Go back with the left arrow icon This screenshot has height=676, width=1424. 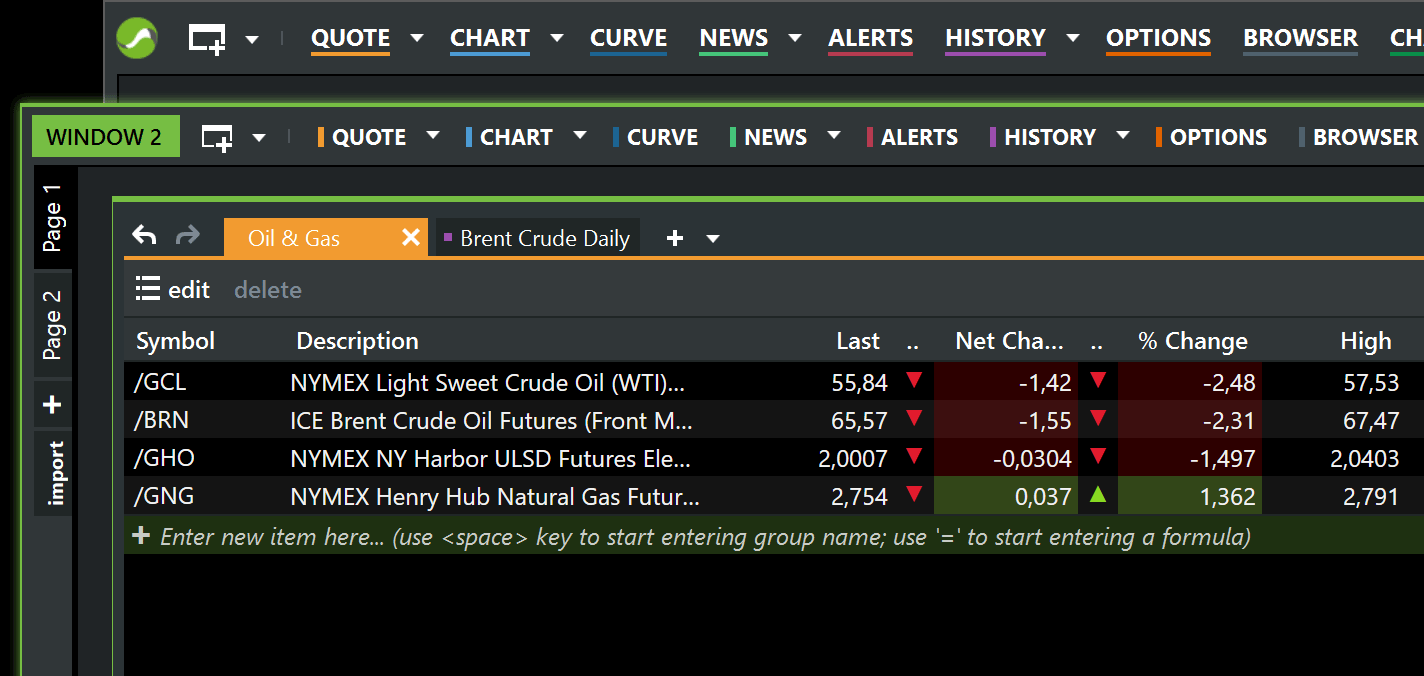tap(145, 236)
